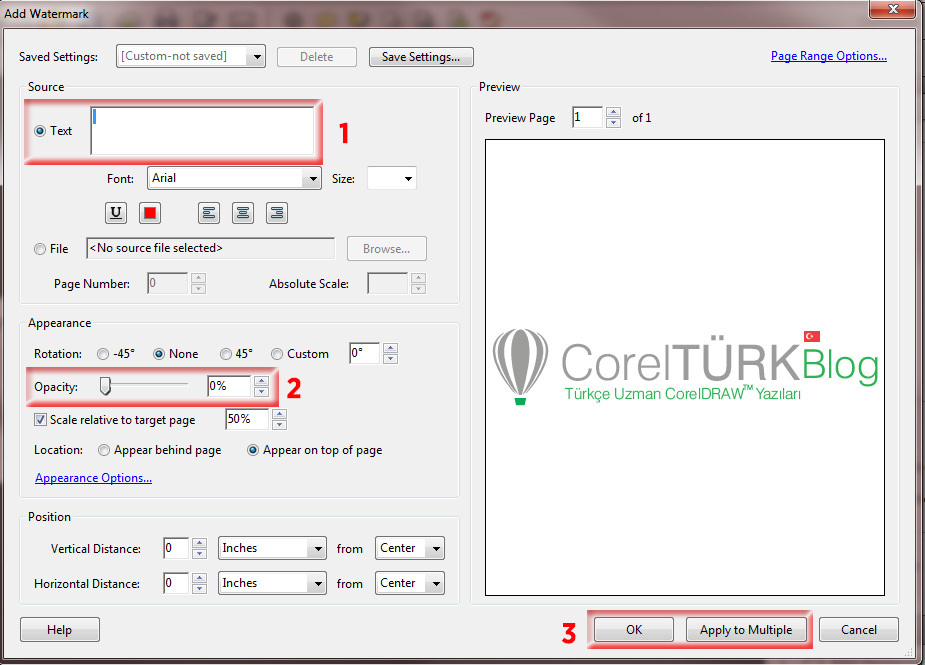The height and width of the screenshot is (665, 925).
Task: Decrease the Vertical Distance value
Action: 199,553
